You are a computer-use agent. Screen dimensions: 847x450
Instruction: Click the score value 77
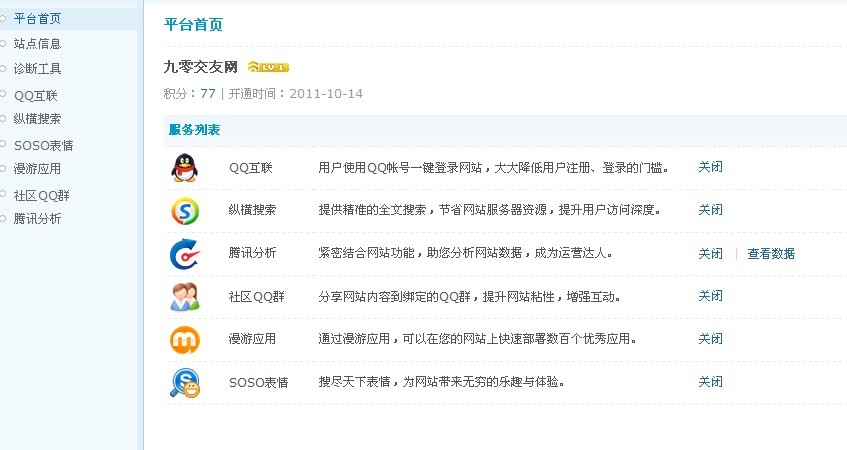pos(208,93)
